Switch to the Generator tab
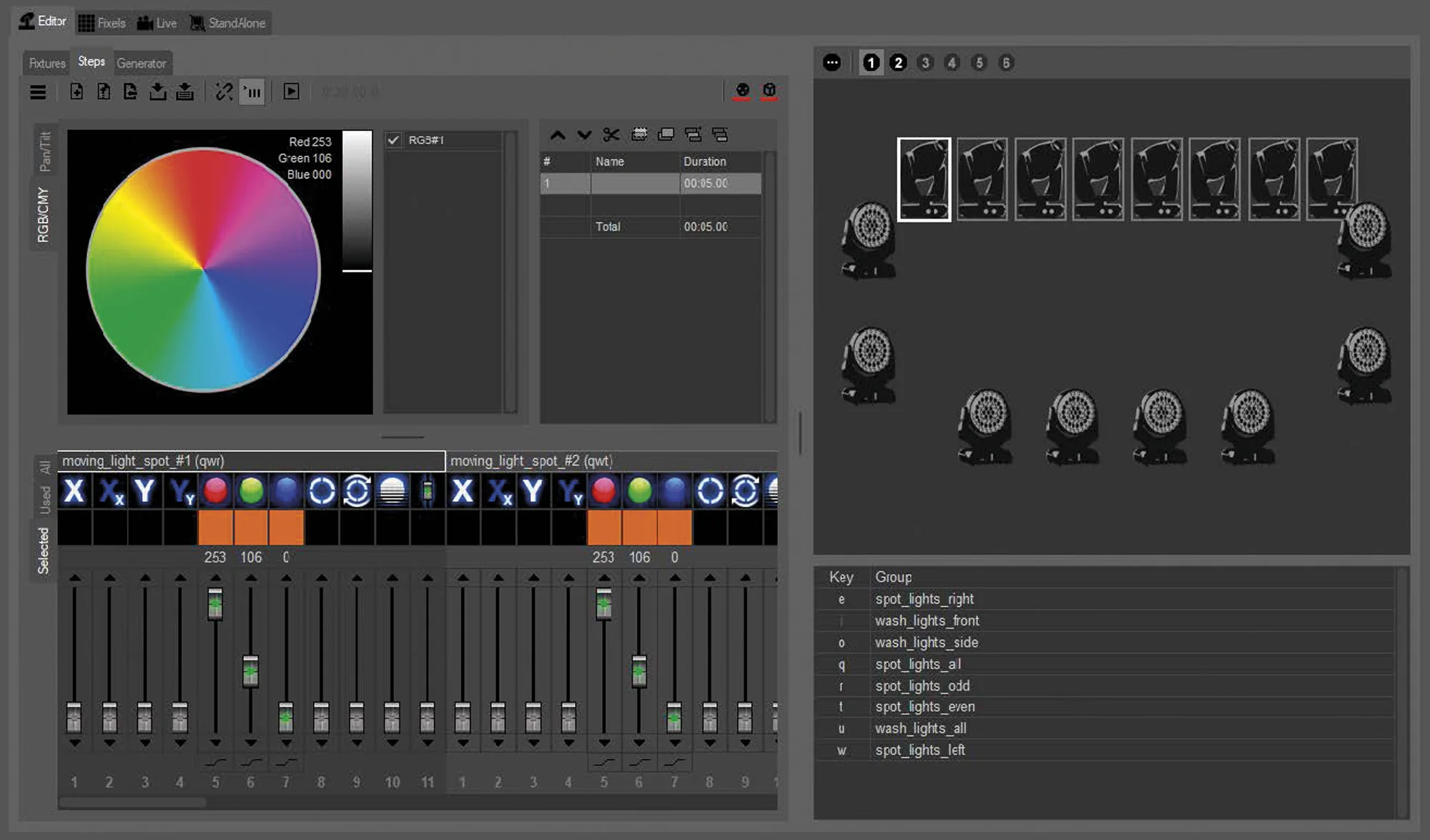This screenshot has width=1430, height=840. click(x=141, y=64)
